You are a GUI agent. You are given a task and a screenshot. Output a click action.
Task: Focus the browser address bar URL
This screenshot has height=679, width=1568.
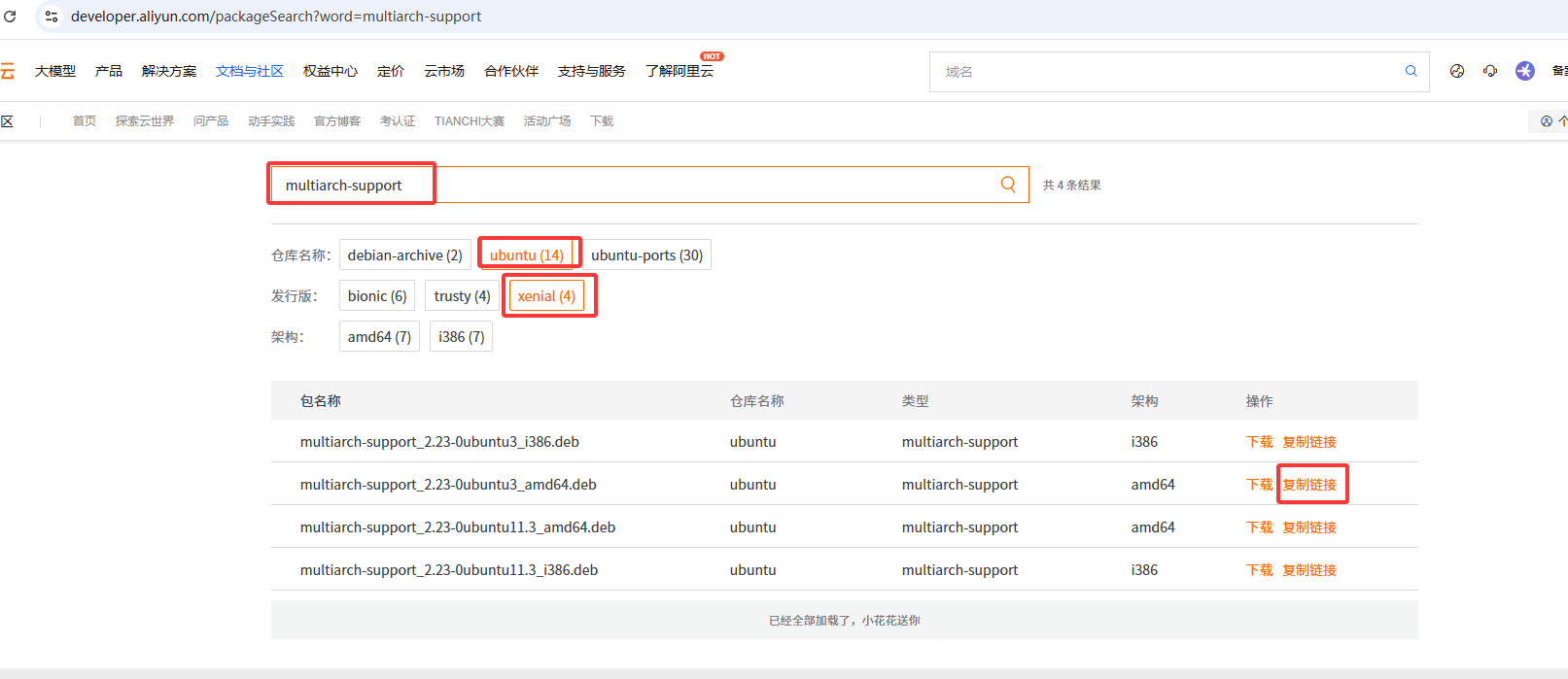(276, 17)
